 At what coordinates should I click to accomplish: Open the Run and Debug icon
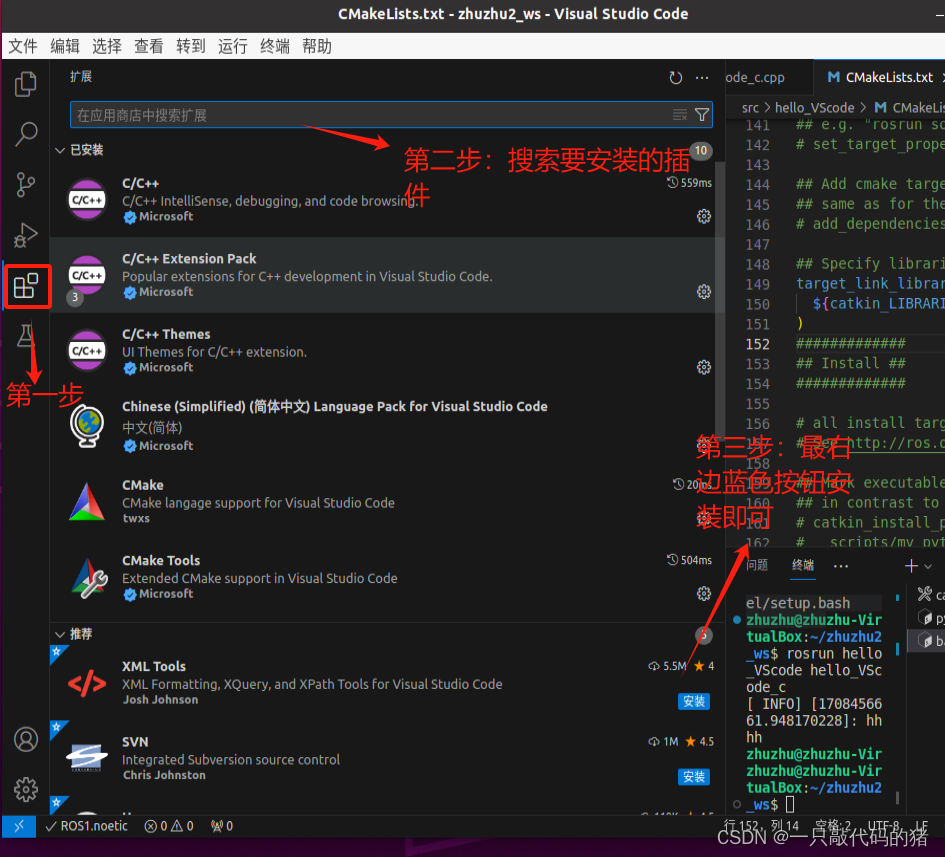coord(24,235)
